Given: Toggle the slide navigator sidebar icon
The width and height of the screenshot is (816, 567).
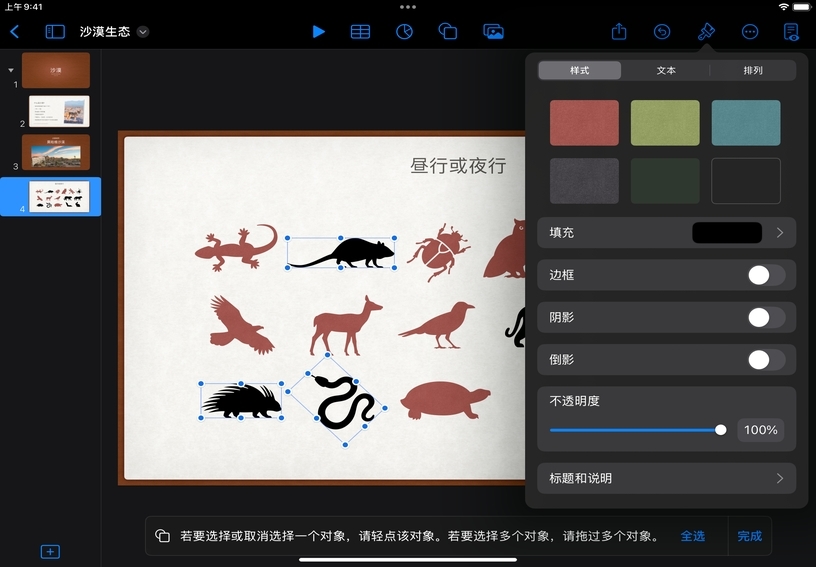Looking at the screenshot, I should coord(55,32).
